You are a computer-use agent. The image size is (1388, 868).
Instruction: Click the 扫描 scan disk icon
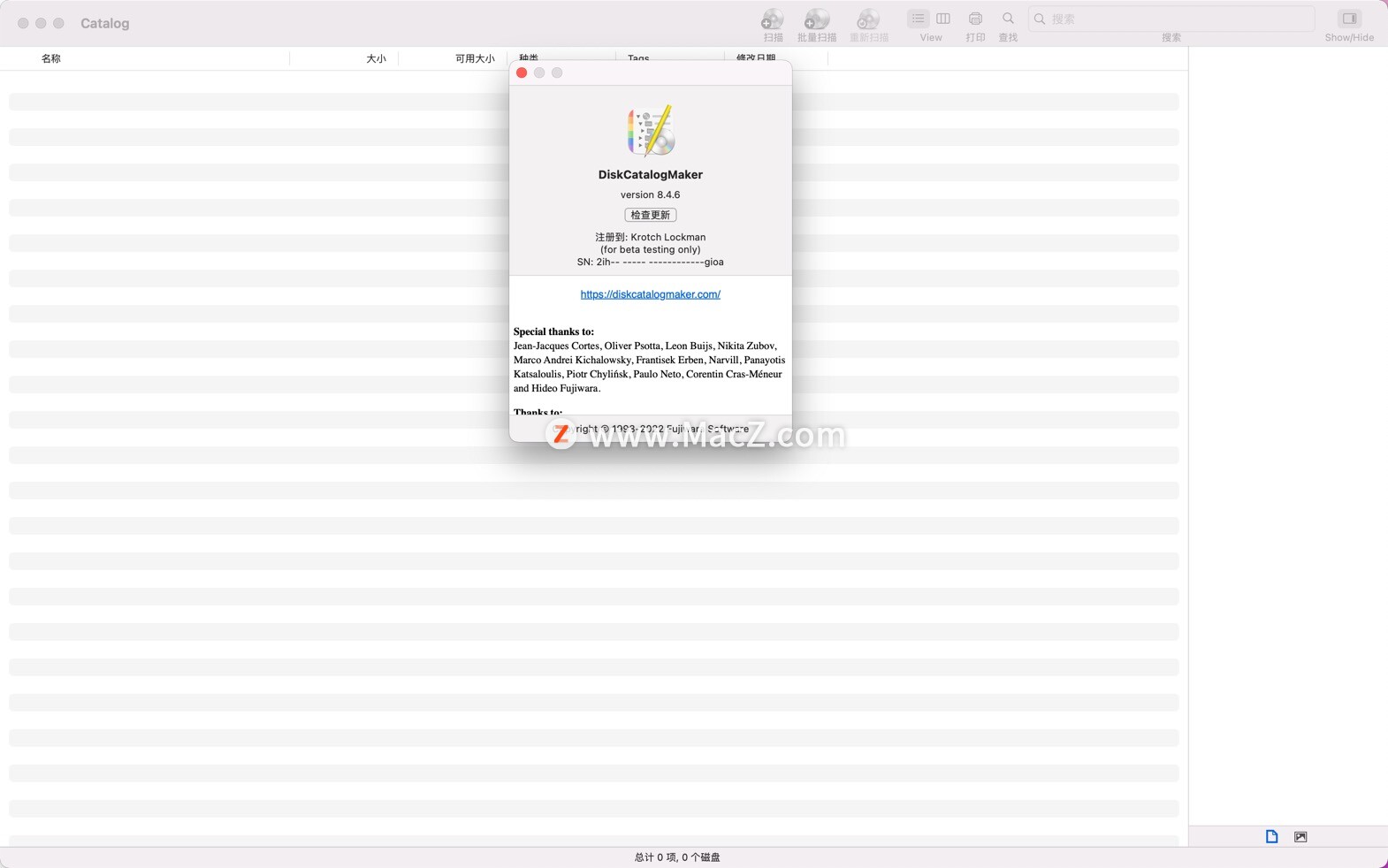[773, 19]
